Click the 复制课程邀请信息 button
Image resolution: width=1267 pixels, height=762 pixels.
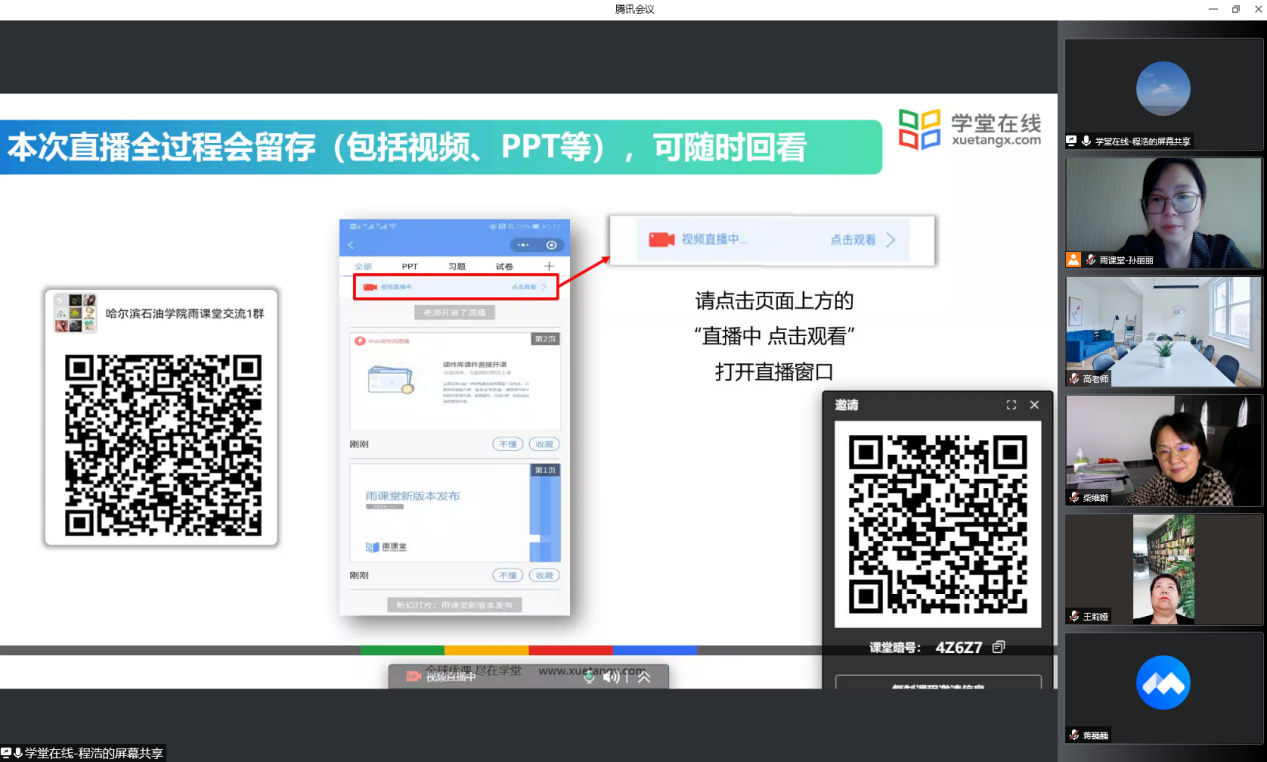click(x=938, y=686)
